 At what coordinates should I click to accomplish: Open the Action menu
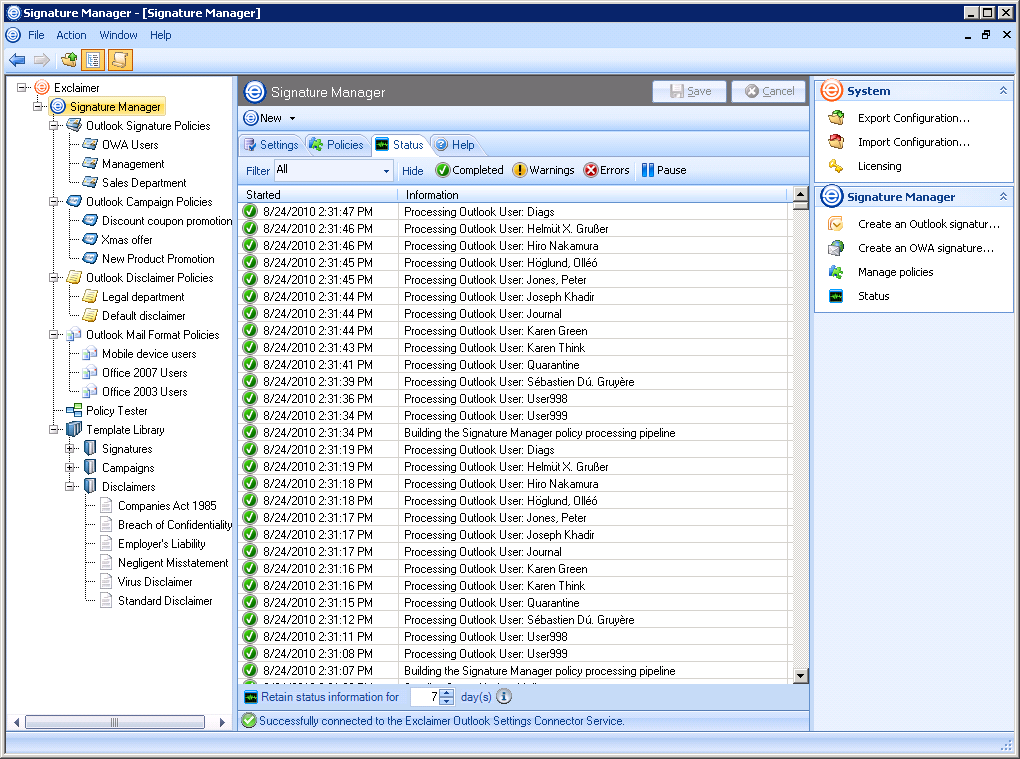[71, 35]
